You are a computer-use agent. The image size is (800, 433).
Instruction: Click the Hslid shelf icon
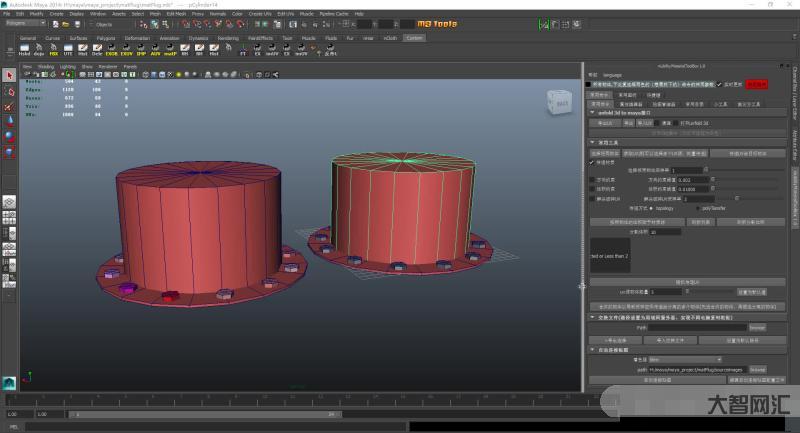click(26, 50)
